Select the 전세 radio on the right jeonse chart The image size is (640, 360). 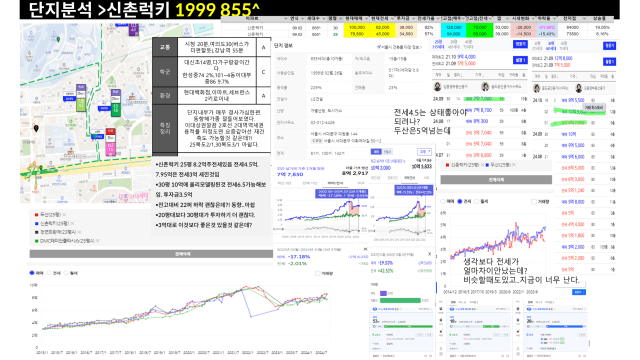click(x=460, y=201)
